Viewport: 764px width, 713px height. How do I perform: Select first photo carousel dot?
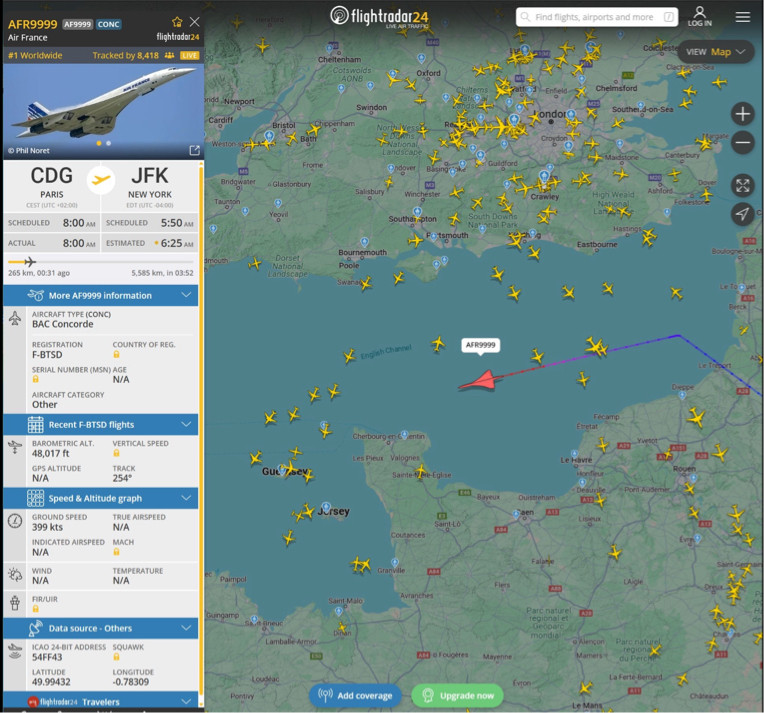pos(99,143)
